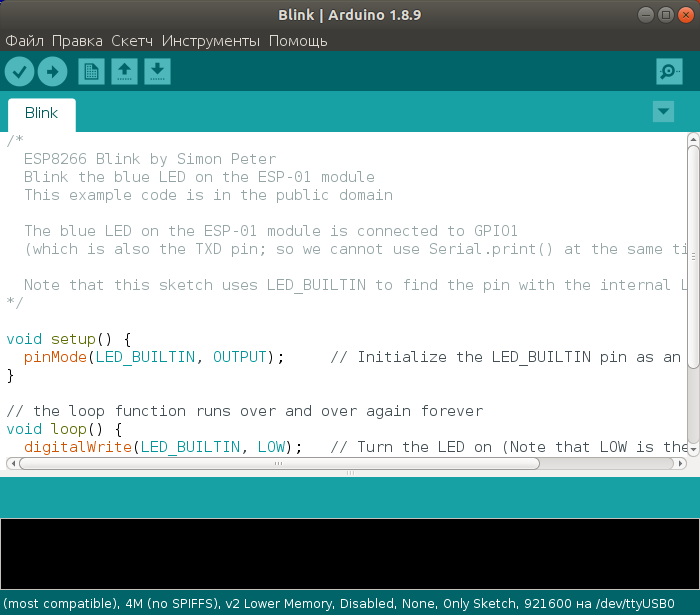Click the horizontal scroll-right arrow

click(x=680, y=464)
